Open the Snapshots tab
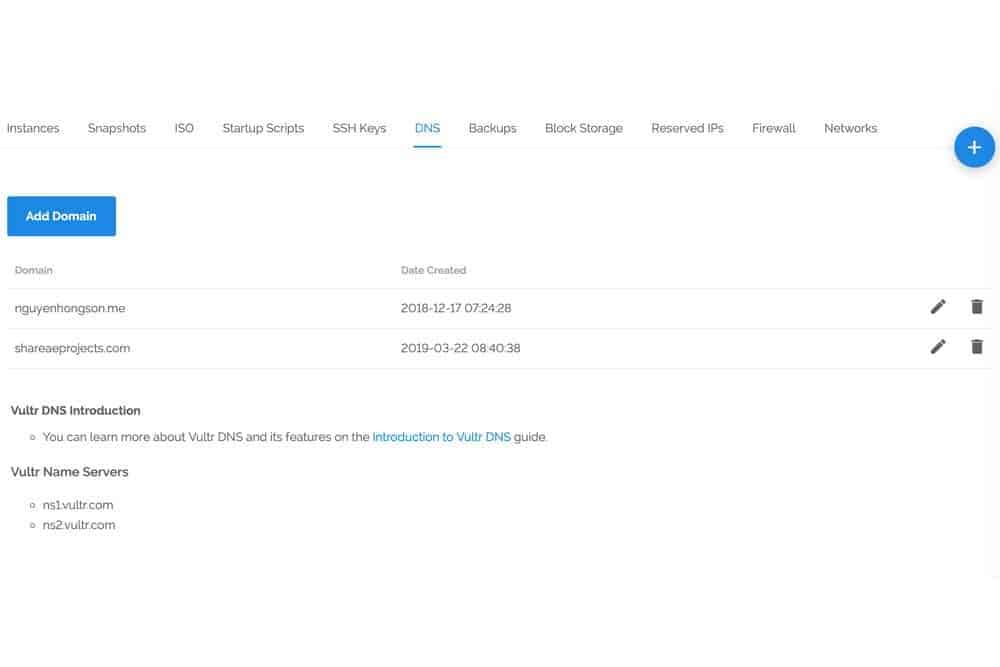 click(117, 128)
